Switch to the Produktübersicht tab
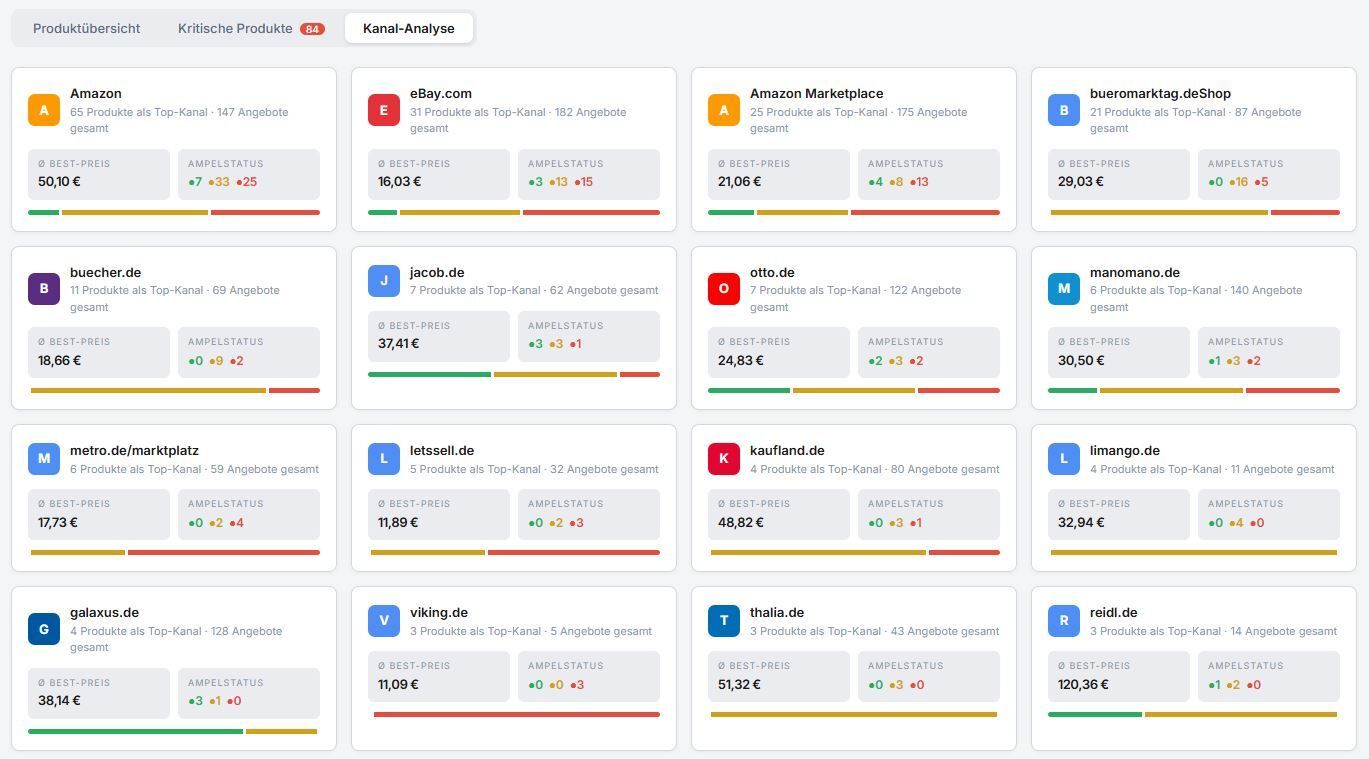This screenshot has height=759, width=1369. (x=87, y=28)
